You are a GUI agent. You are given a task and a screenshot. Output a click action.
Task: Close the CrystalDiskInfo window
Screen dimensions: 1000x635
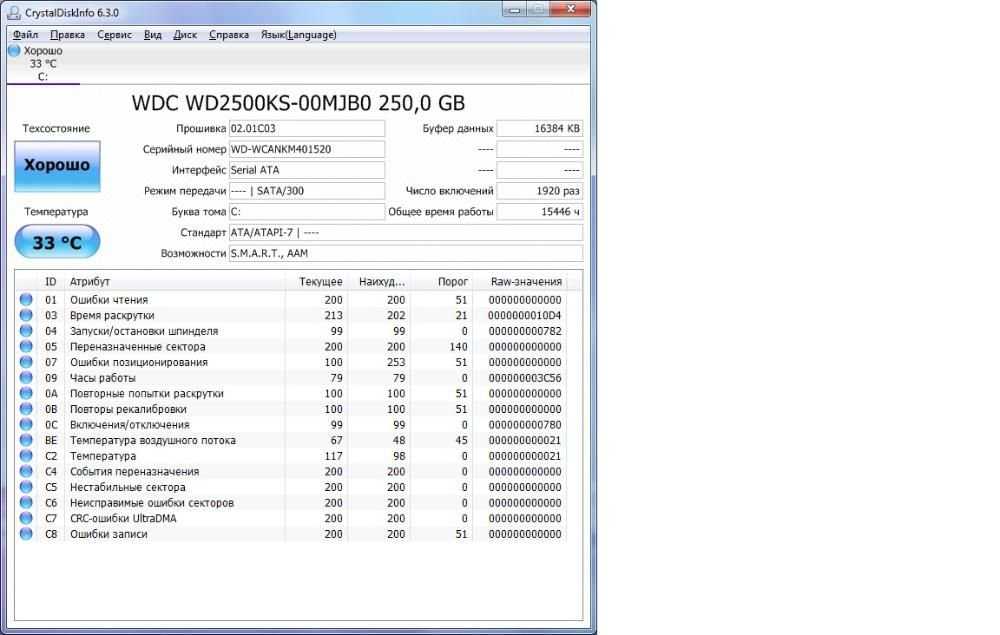tap(571, 9)
